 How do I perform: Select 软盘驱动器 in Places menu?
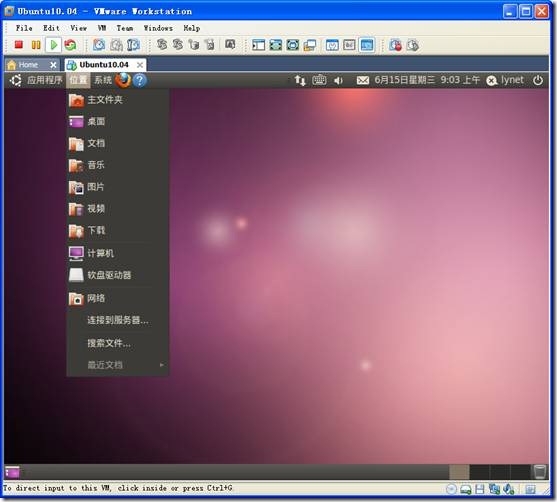point(117,275)
